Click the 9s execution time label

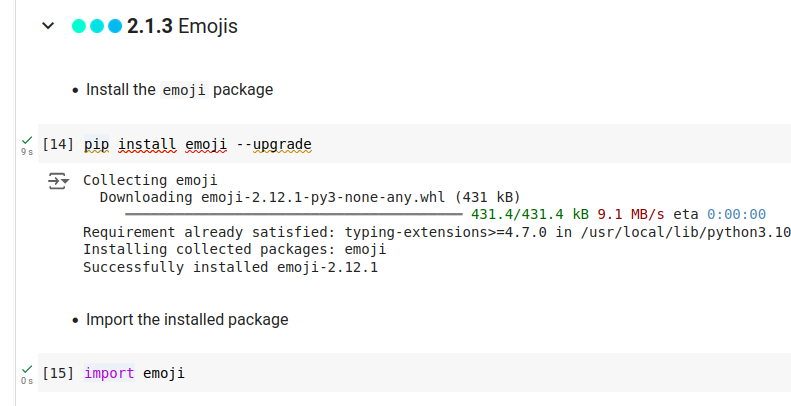coord(25,152)
